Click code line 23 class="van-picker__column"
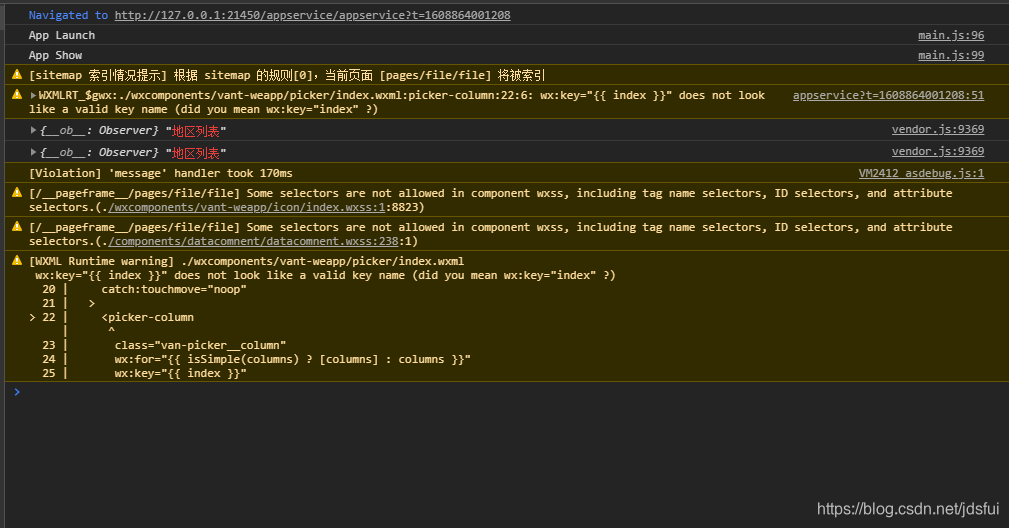 pyautogui.click(x=200, y=345)
